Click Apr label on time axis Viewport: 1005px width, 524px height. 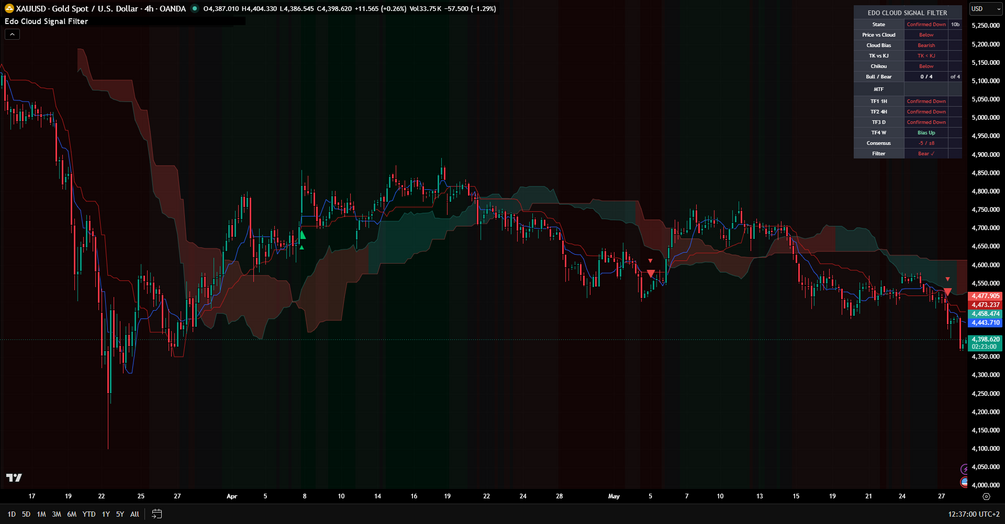tap(231, 496)
